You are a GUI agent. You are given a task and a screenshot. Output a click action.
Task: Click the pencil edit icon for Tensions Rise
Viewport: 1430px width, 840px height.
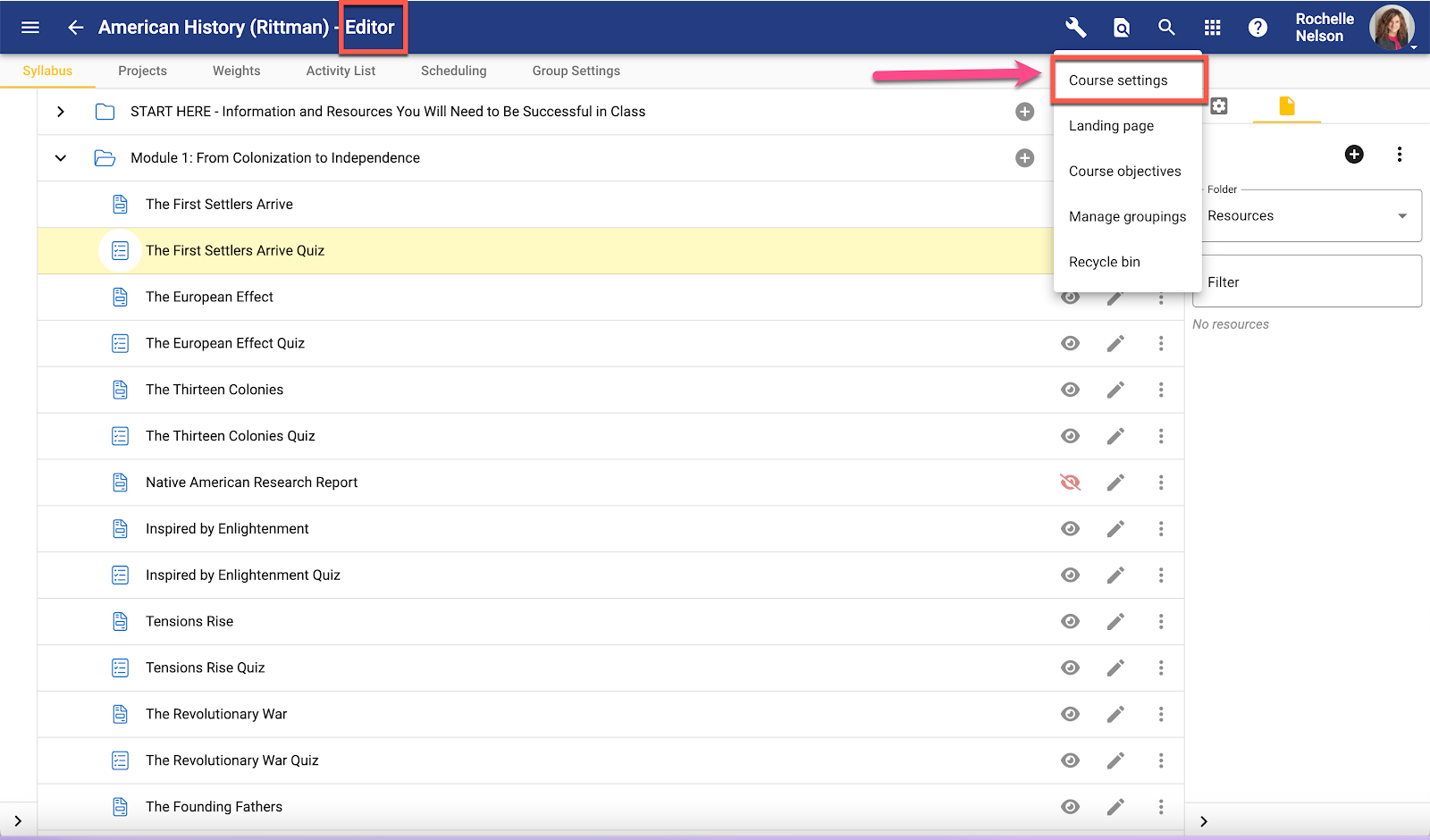[x=1115, y=622]
